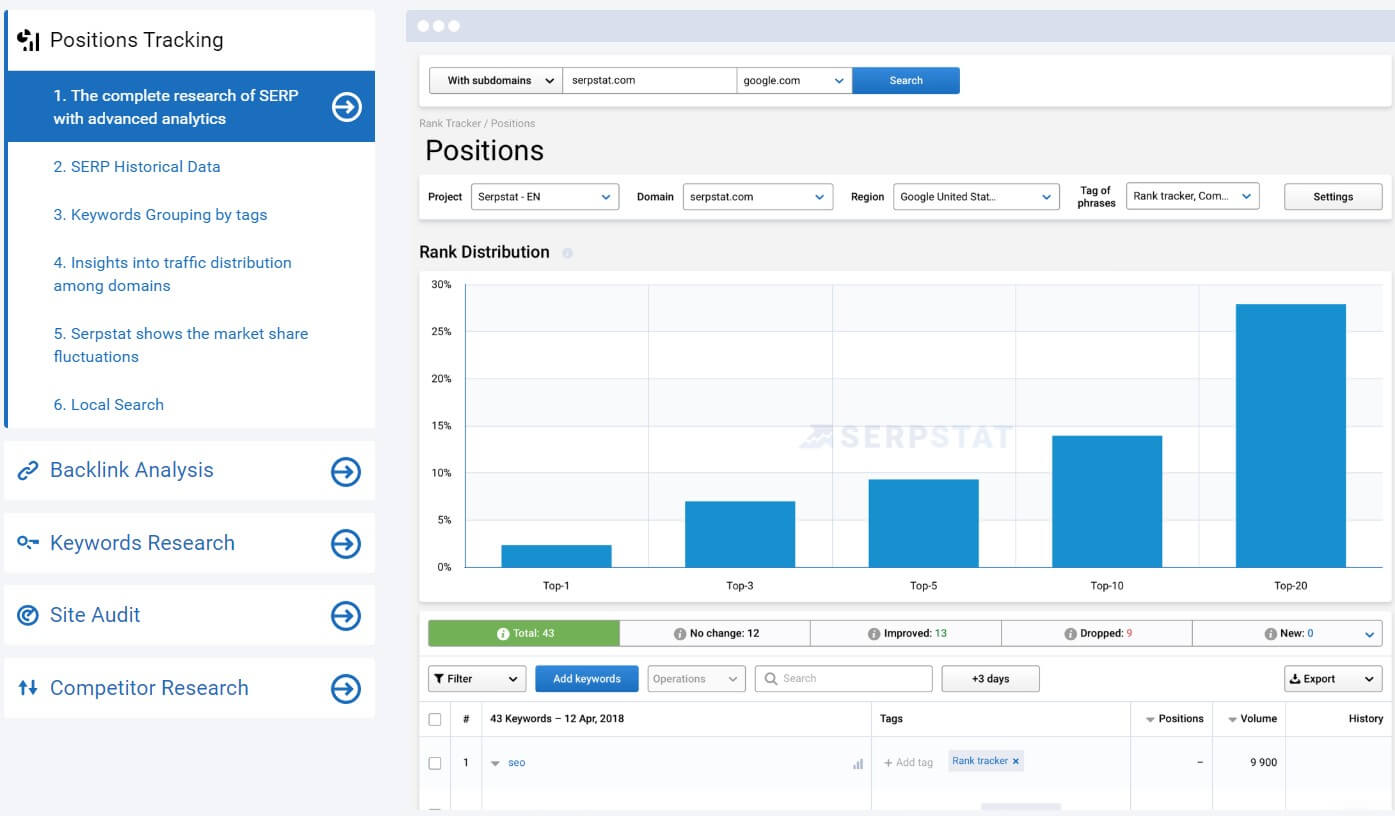Click the arrow icon beside Keywords Research
The height and width of the screenshot is (816, 1395).
tap(346, 544)
